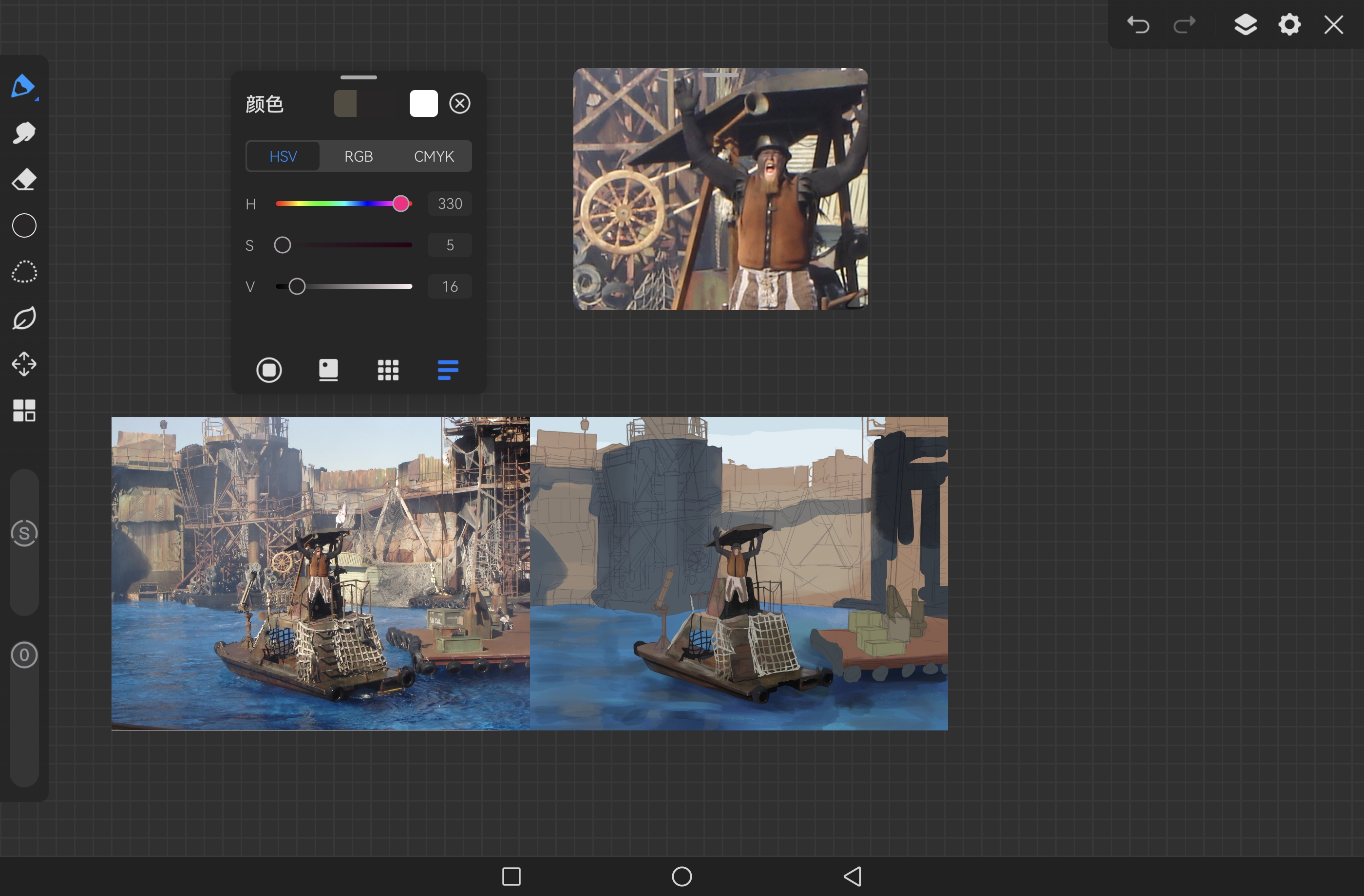1364x896 pixels.
Task: Select the pen brush tool
Action: point(23,87)
